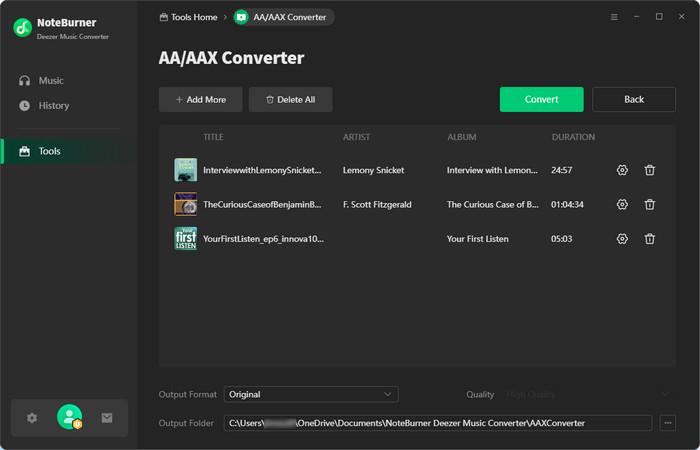Open settings for Lemony Snicket interview row

[622, 170]
